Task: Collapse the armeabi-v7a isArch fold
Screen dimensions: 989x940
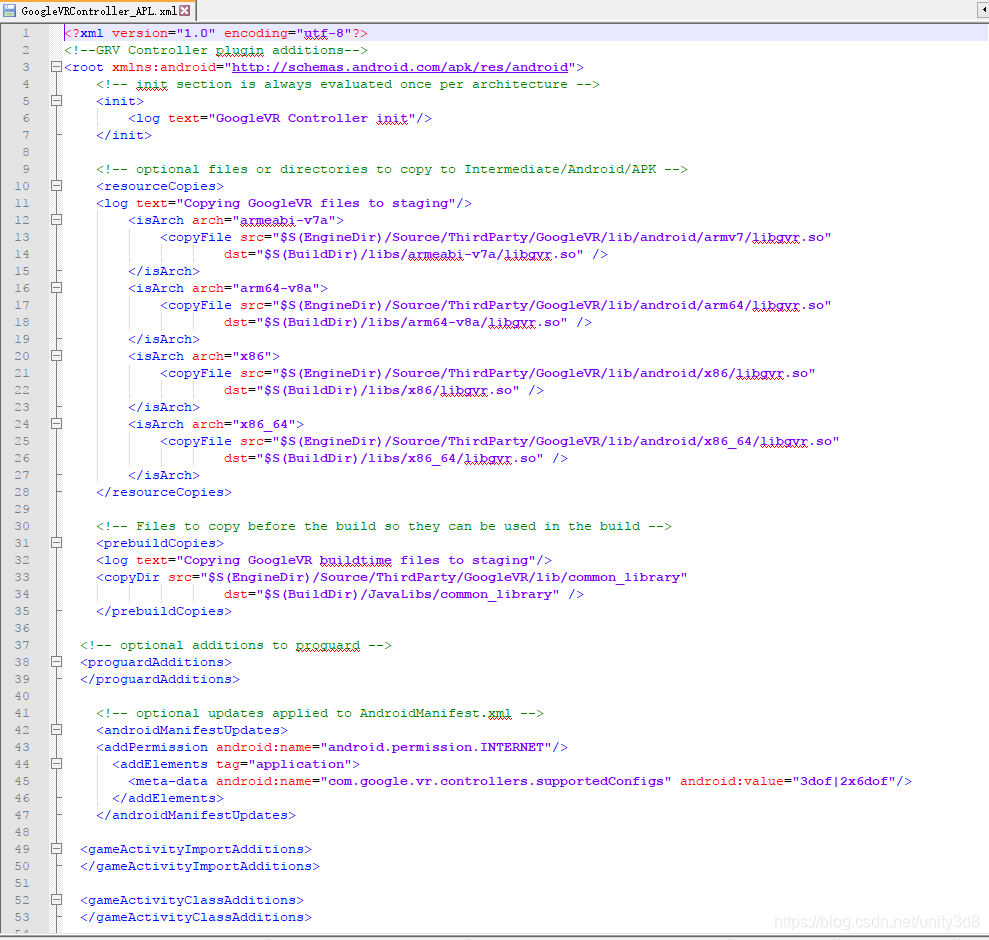Action: click(x=56, y=220)
